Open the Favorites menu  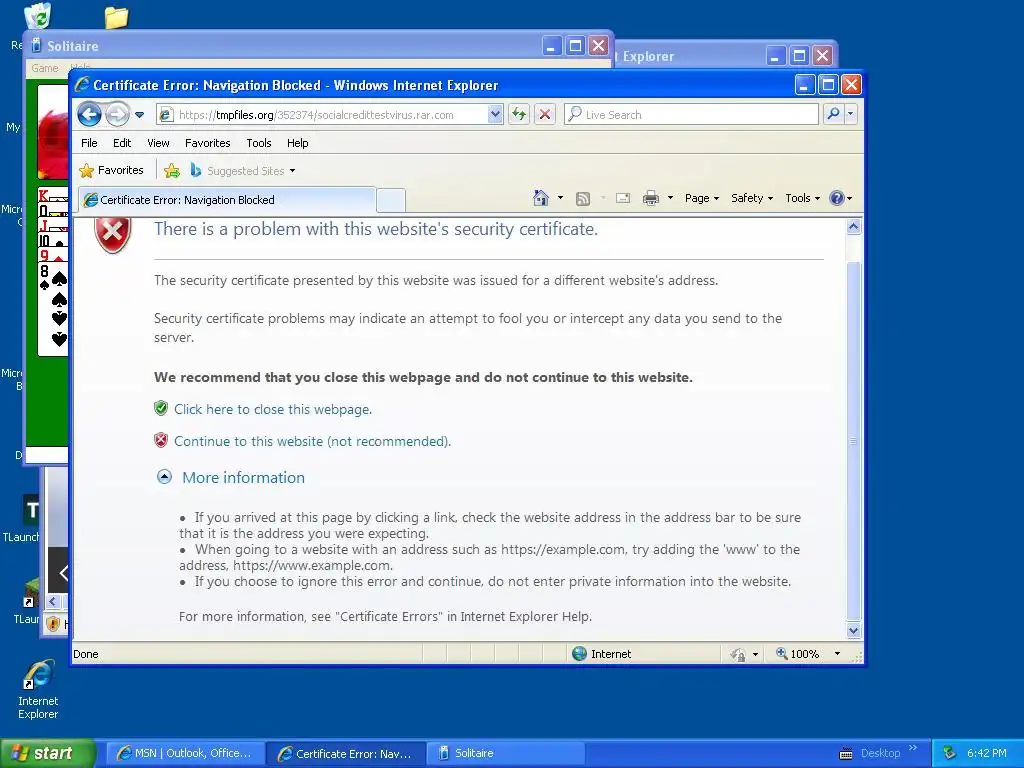(208, 143)
